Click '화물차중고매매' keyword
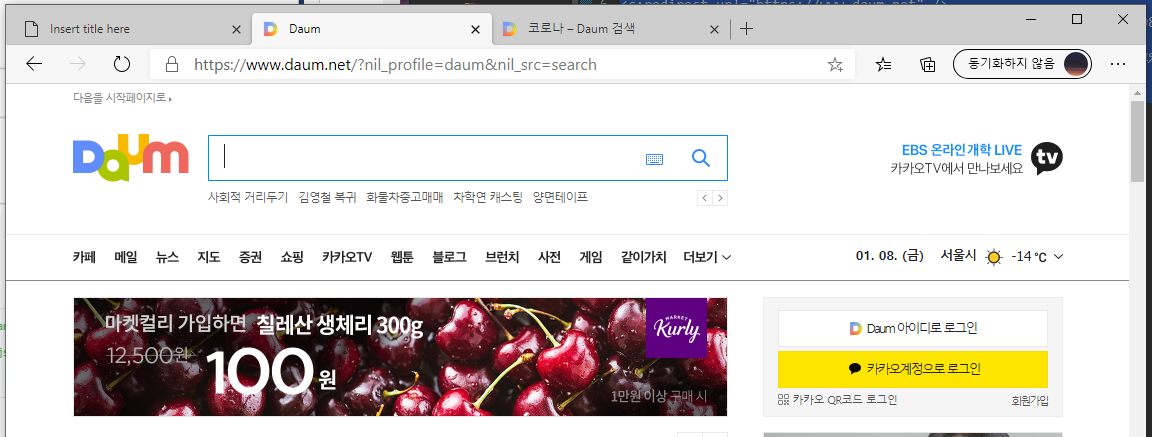 point(405,198)
